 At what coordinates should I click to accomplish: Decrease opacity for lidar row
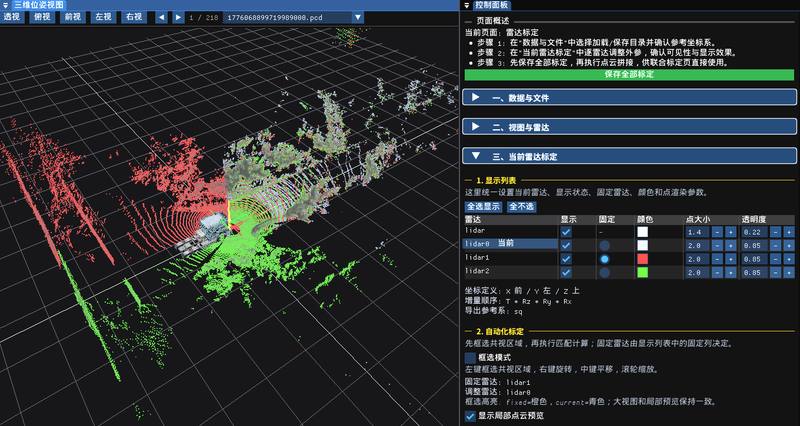tap(776, 232)
